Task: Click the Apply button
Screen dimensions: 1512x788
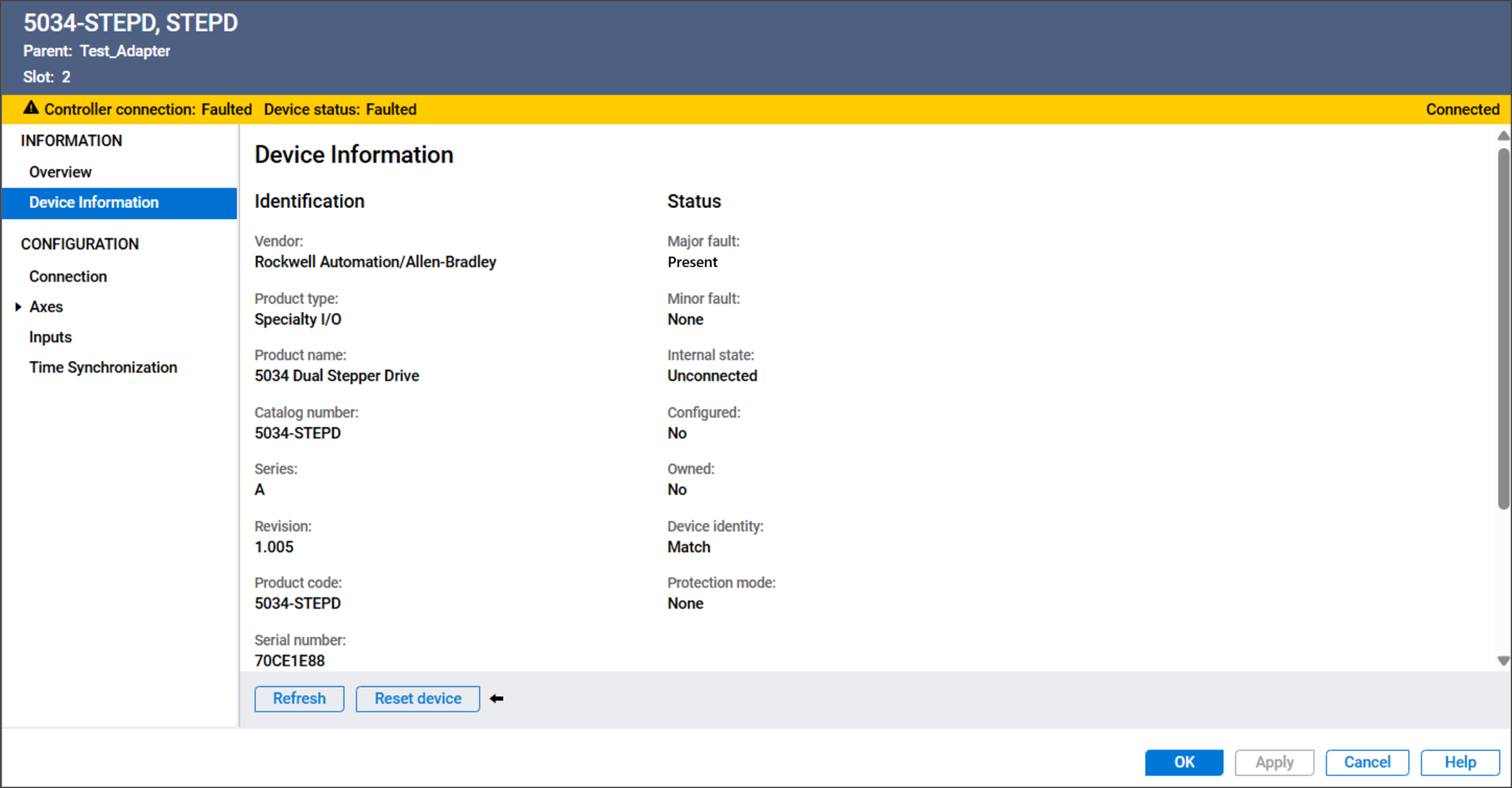Action: [x=1274, y=762]
